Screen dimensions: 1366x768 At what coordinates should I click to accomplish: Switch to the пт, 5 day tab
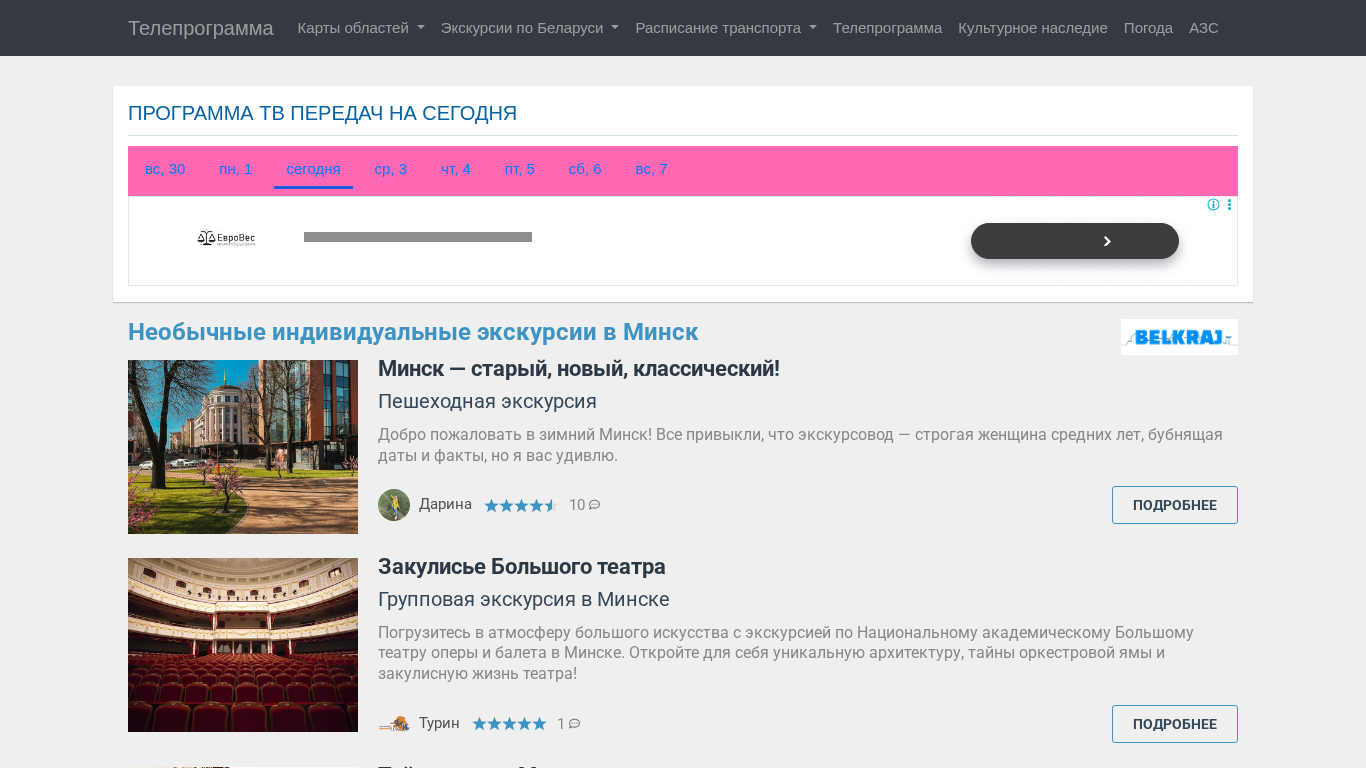click(x=519, y=169)
